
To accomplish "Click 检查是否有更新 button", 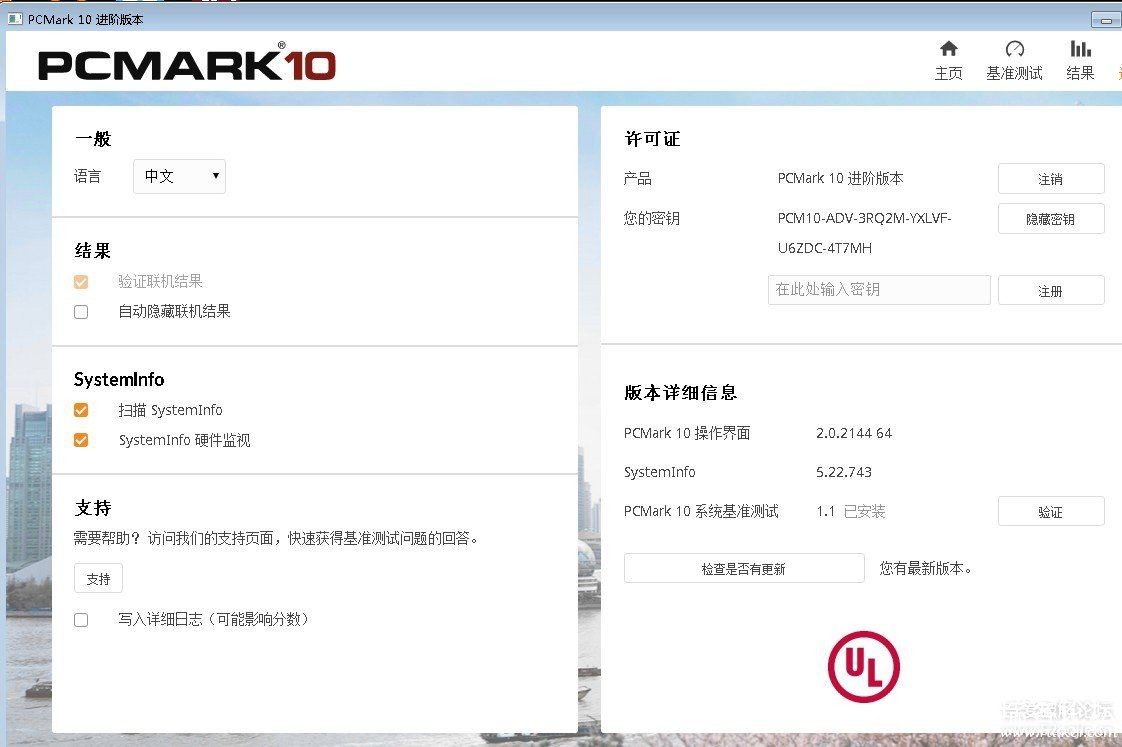I will tap(744, 568).
